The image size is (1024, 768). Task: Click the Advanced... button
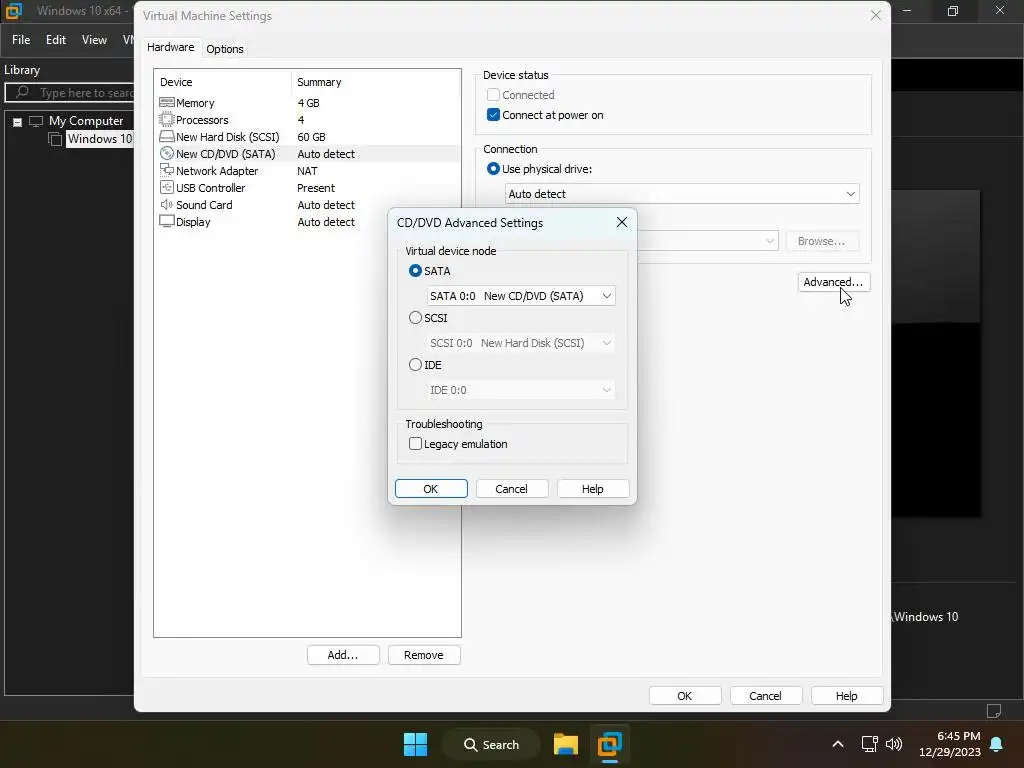tap(833, 282)
